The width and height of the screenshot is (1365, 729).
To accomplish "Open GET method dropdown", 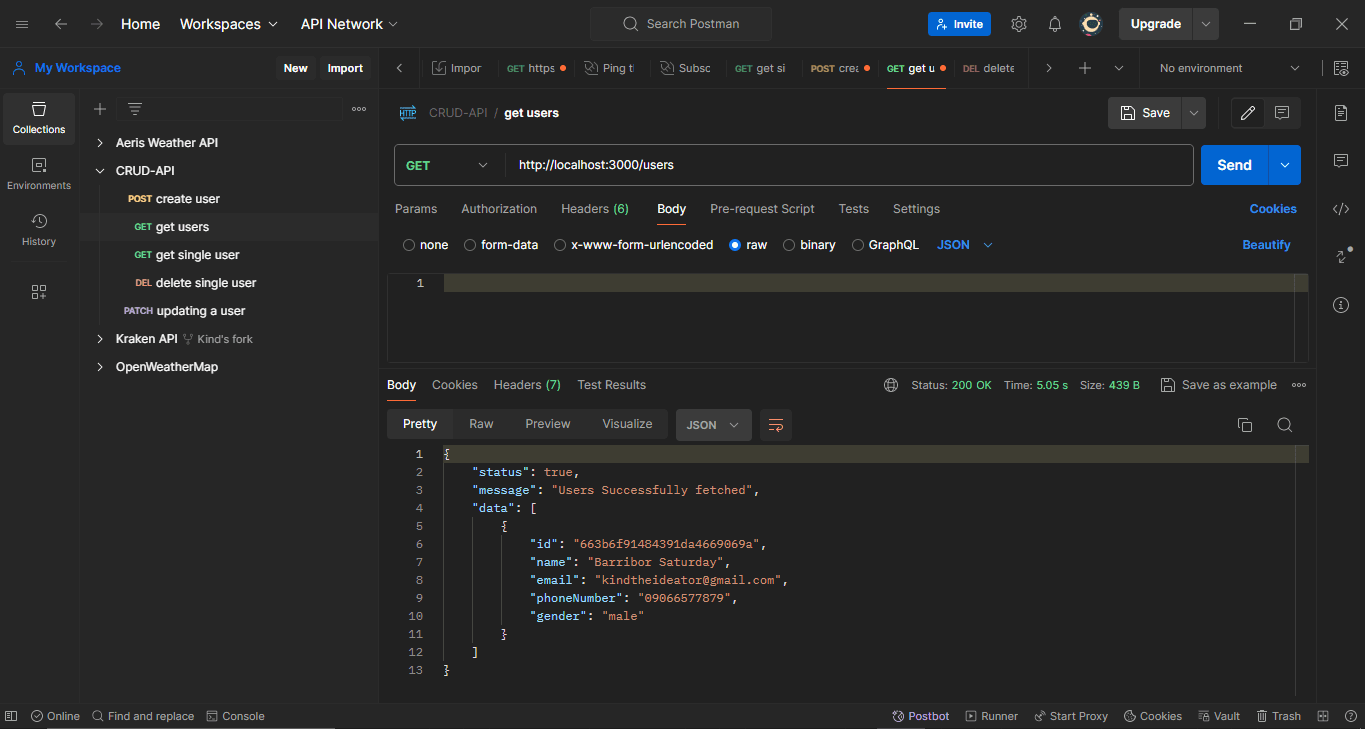I will pos(449,165).
